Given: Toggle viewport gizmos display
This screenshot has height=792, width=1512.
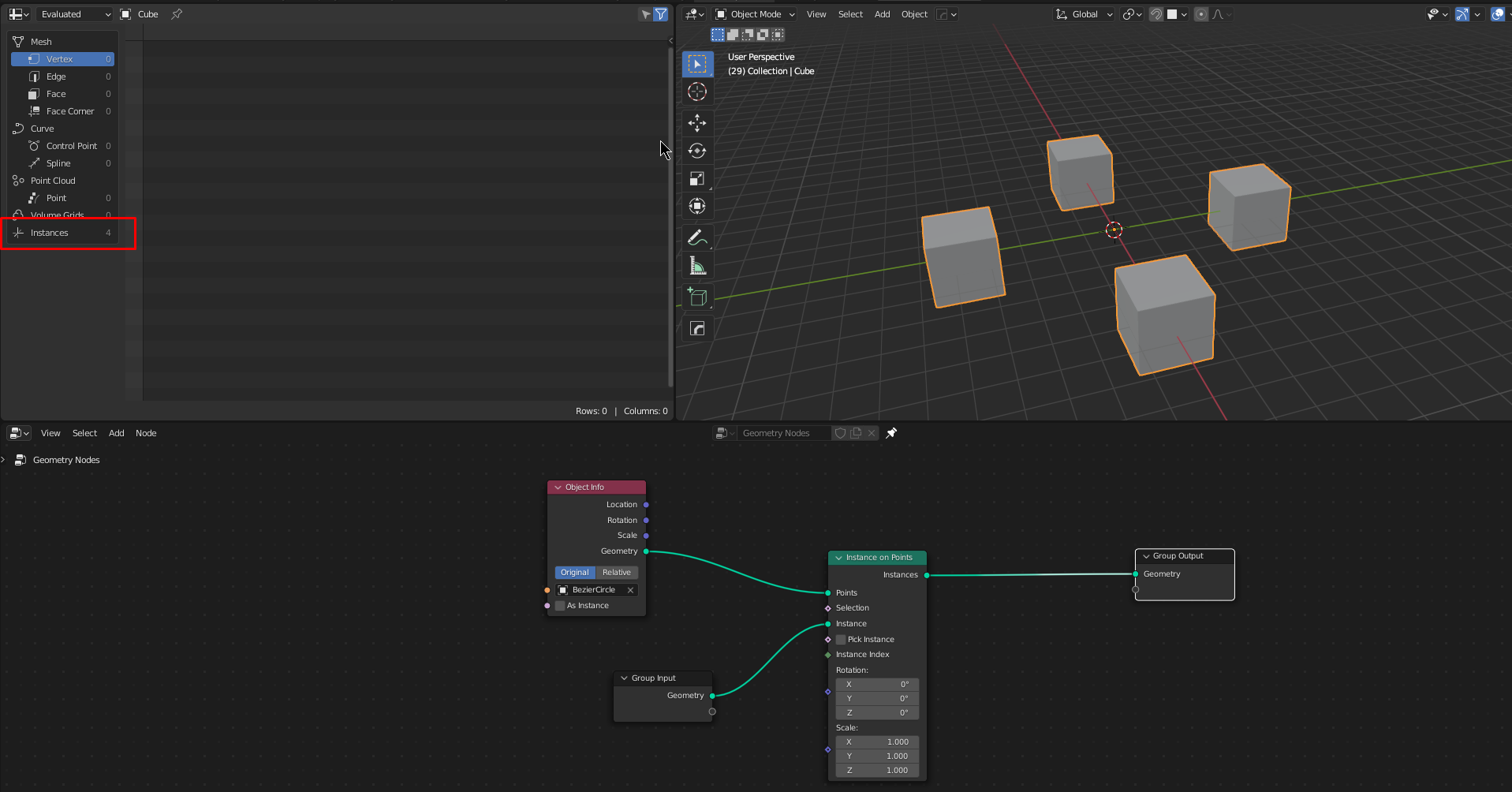Looking at the screenshot, I should tap(1462, 14).
